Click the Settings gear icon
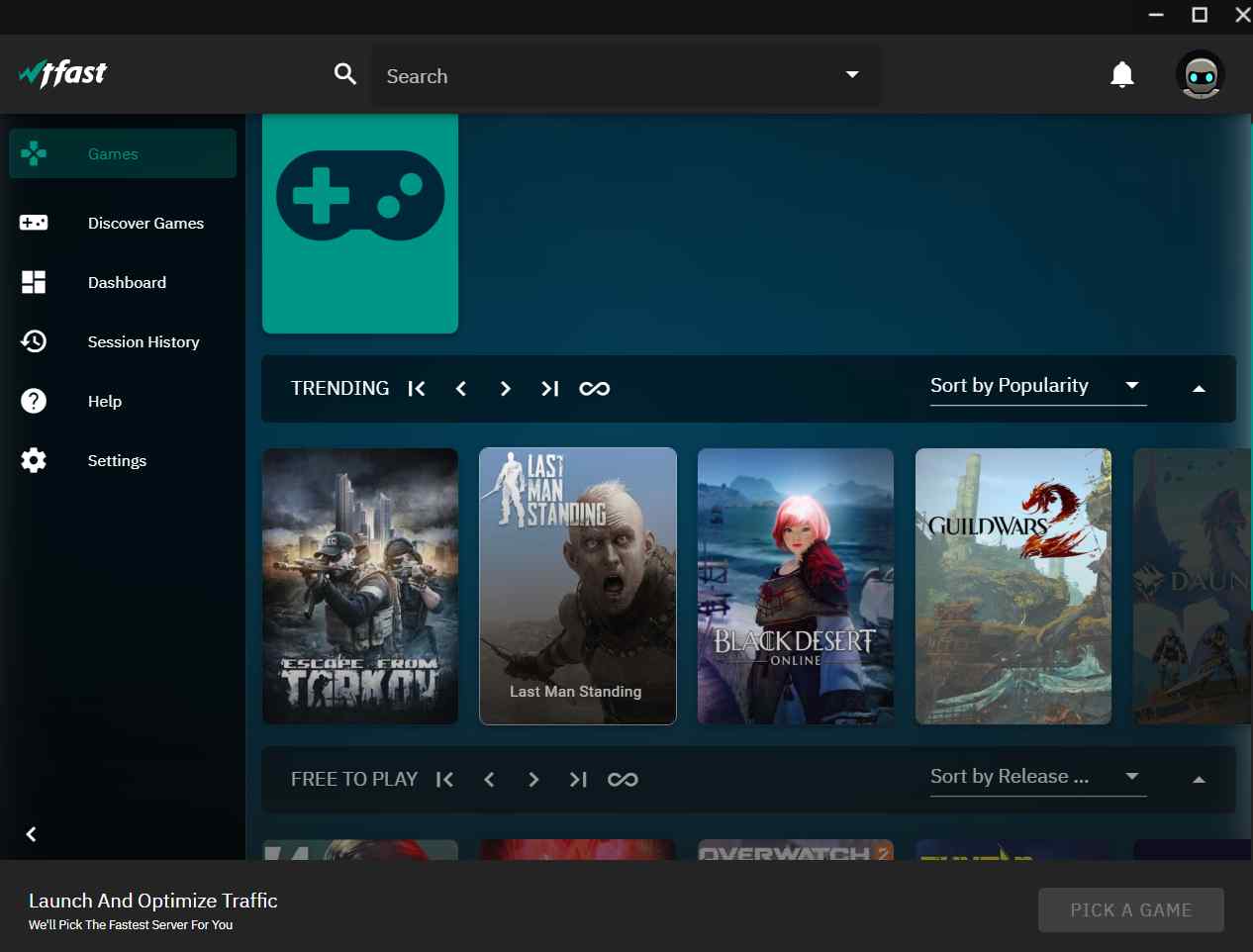The image size is (1253, 952). pyautogui.click(x=34, y=460)
